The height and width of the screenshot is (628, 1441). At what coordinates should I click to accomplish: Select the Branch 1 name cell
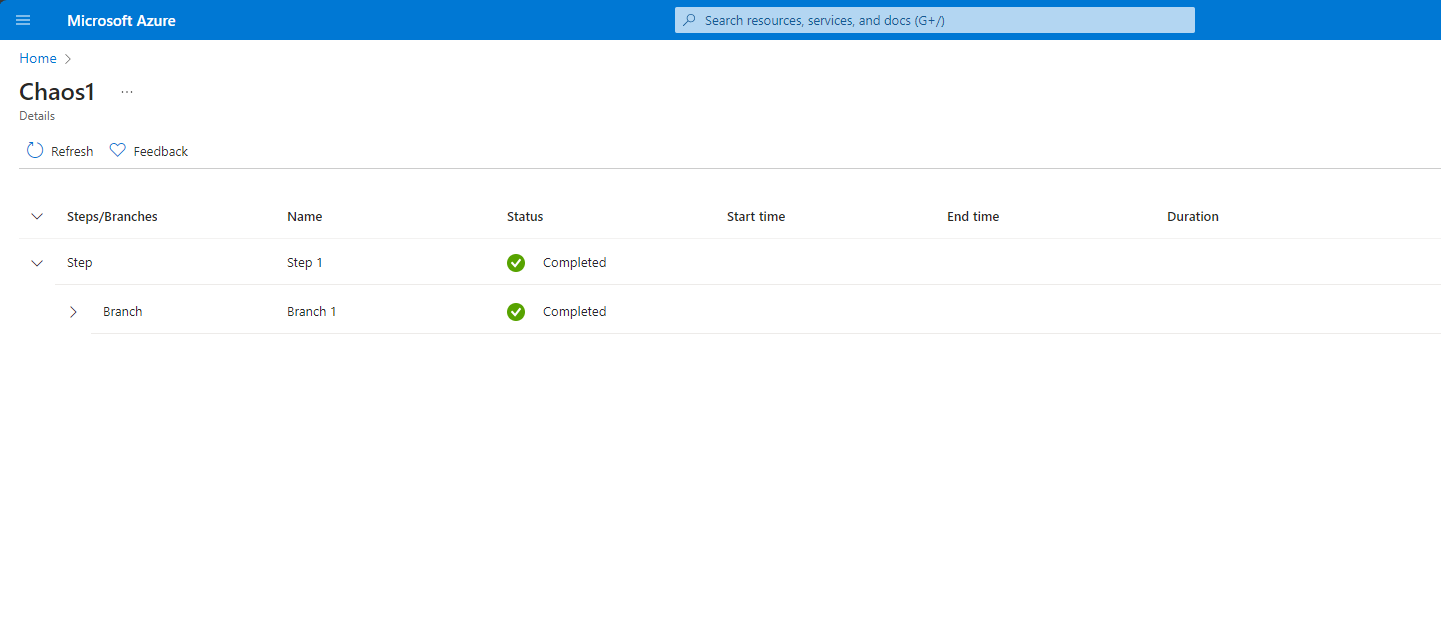click(311, 312)
